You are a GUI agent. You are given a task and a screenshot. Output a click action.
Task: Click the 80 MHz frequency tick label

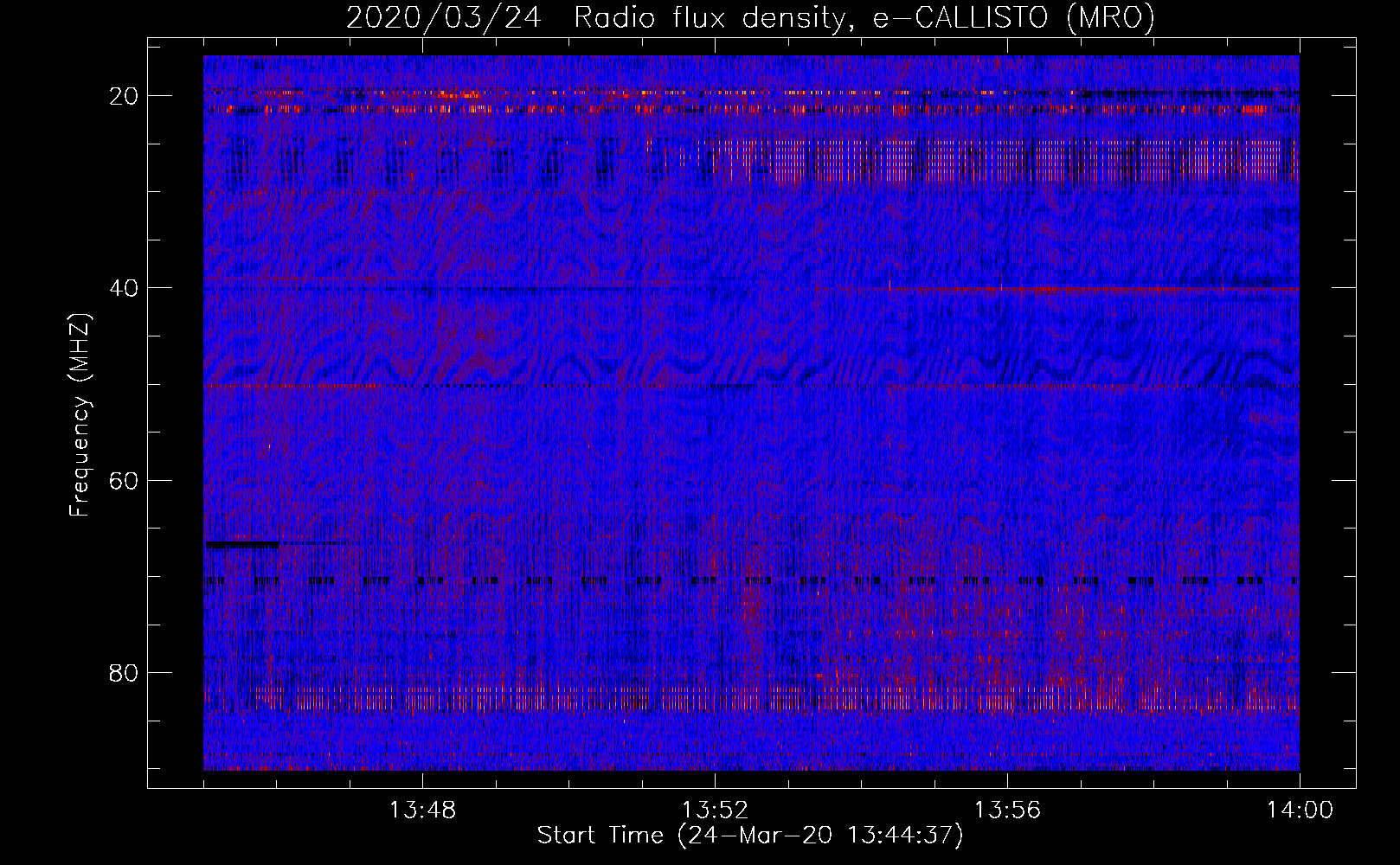tap(125, 672)
